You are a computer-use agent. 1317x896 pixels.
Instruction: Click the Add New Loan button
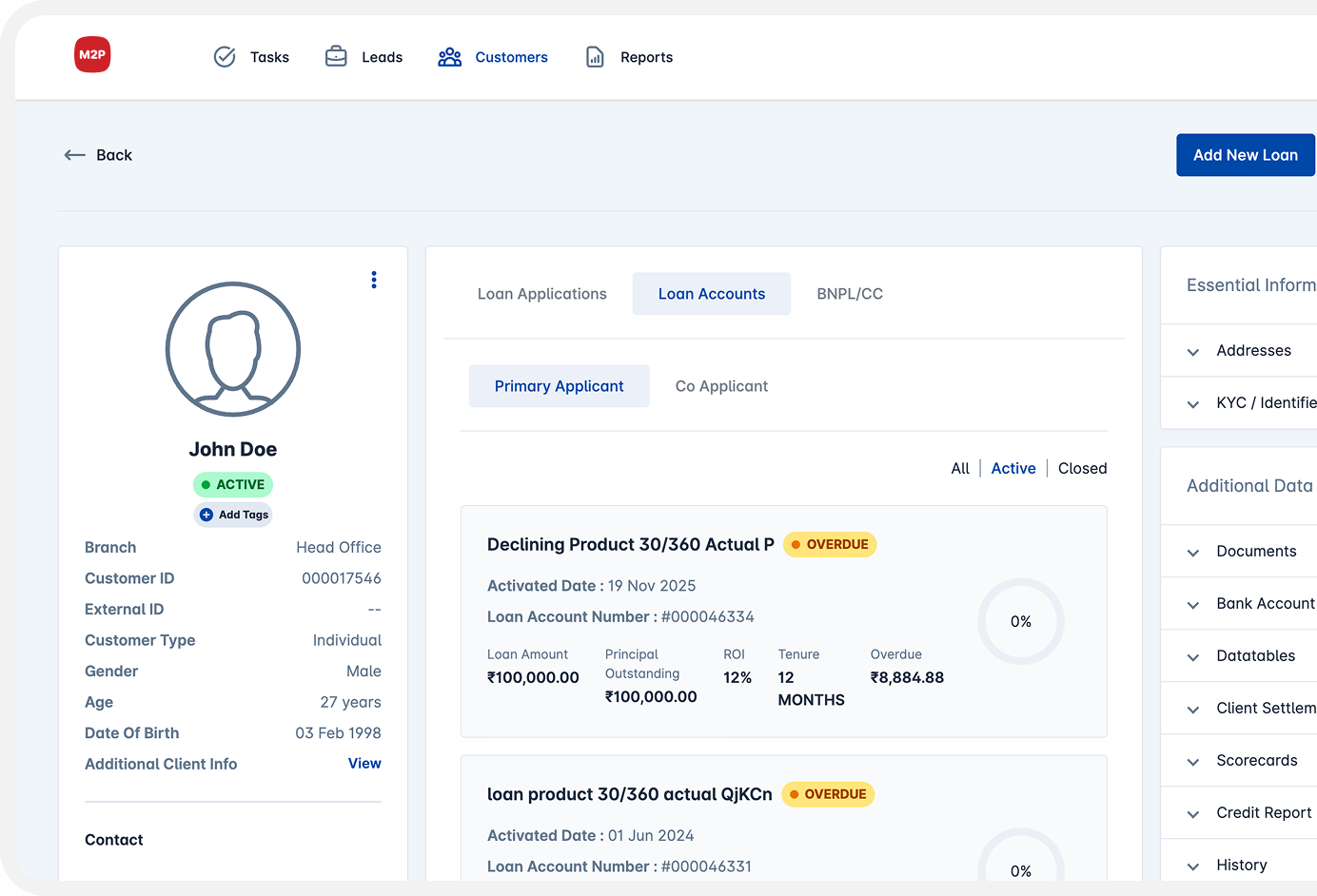[x=1246, y=155]
